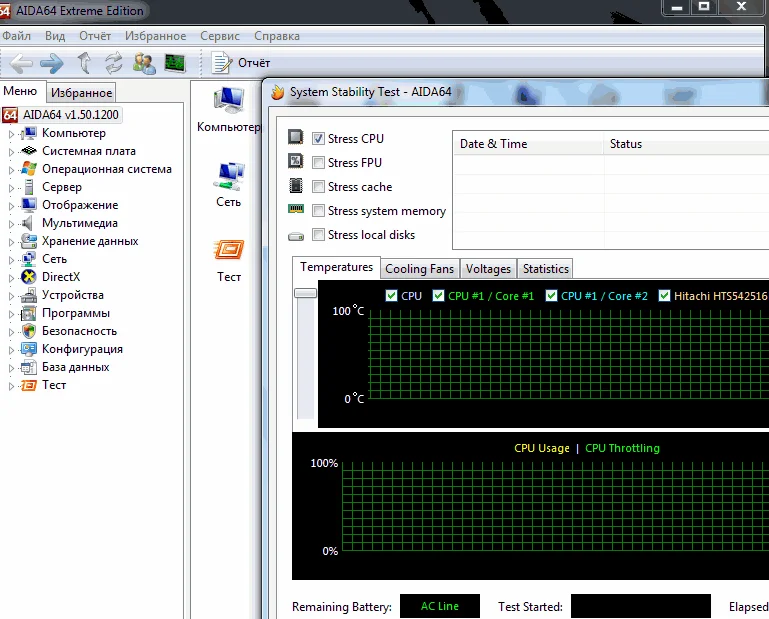Viewport: 769px width, 619px height.
Task: Select the Системная плата board icon
Action: click(29, 151)
